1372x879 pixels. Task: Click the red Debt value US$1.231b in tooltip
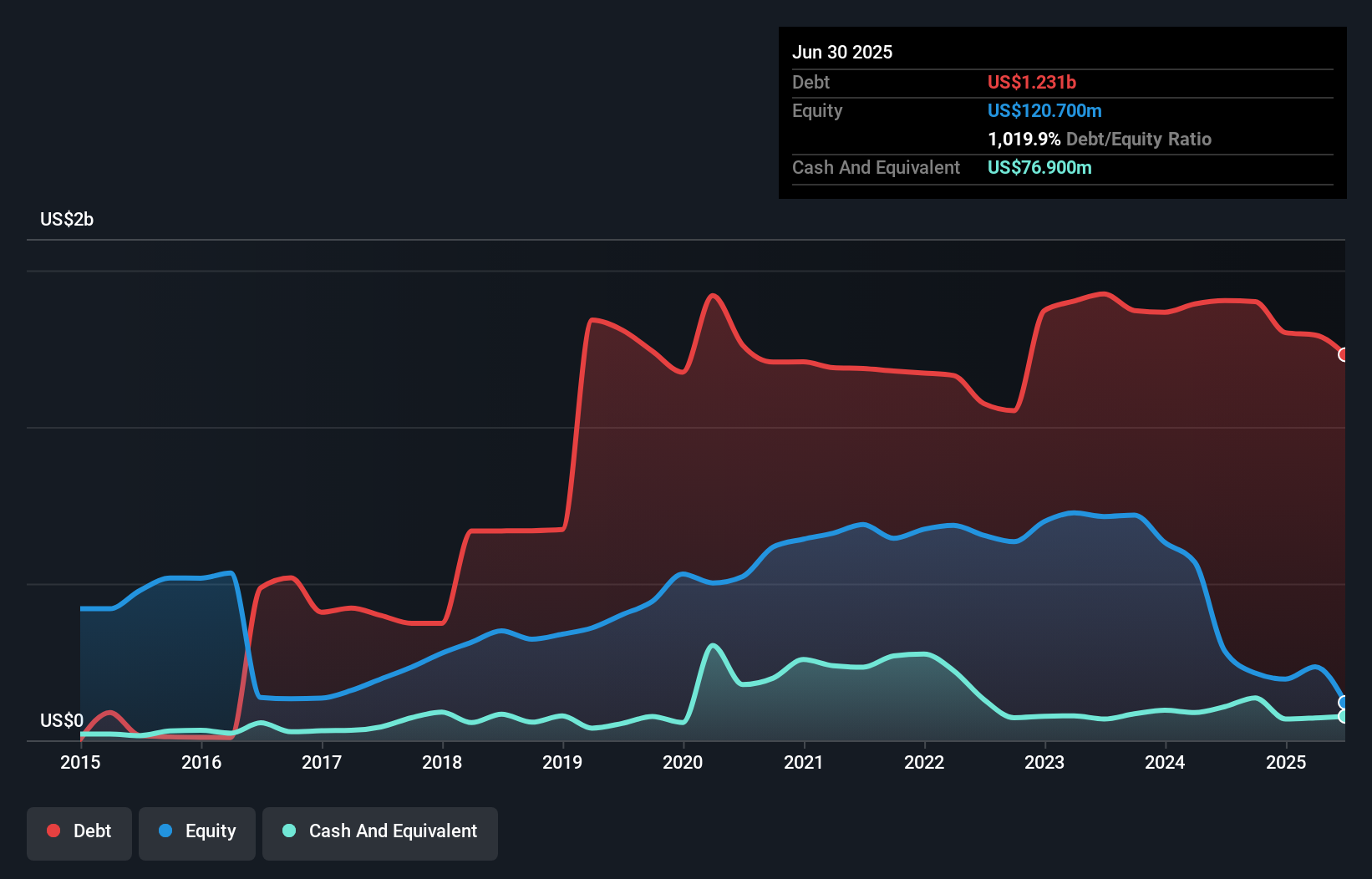(x=1032, y=82)
